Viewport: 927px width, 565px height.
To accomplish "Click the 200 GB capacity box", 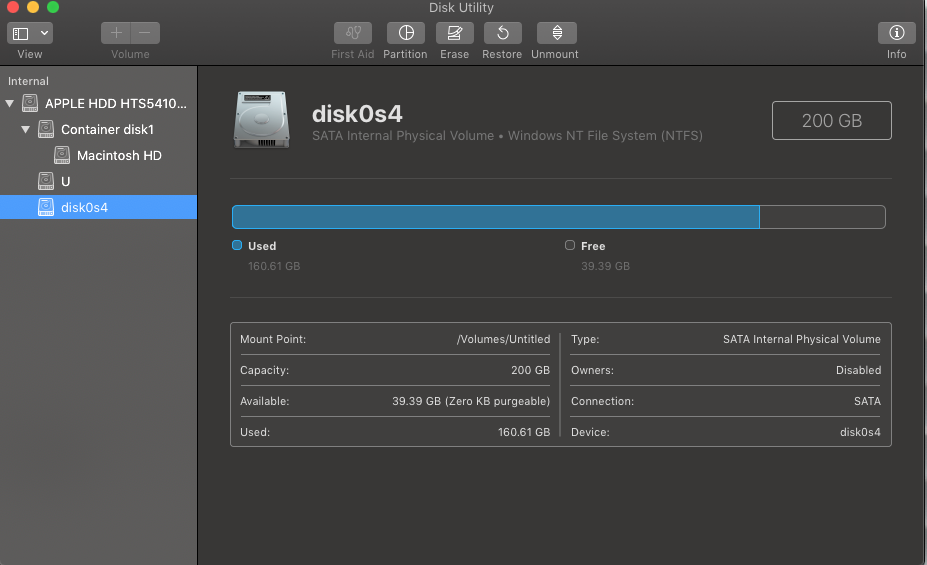I will point(832,121).
